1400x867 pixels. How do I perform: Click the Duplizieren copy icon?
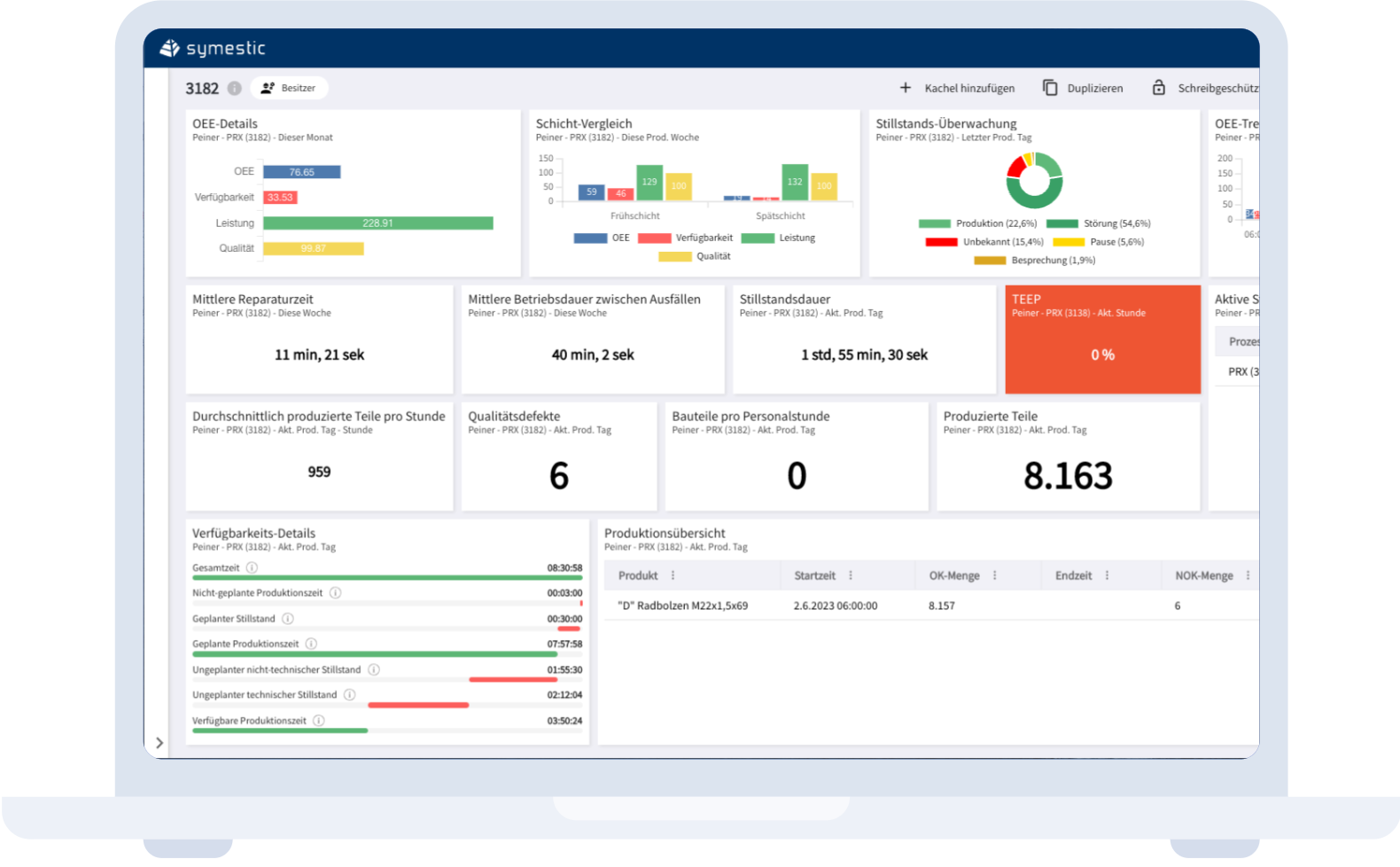[1050, 88]
